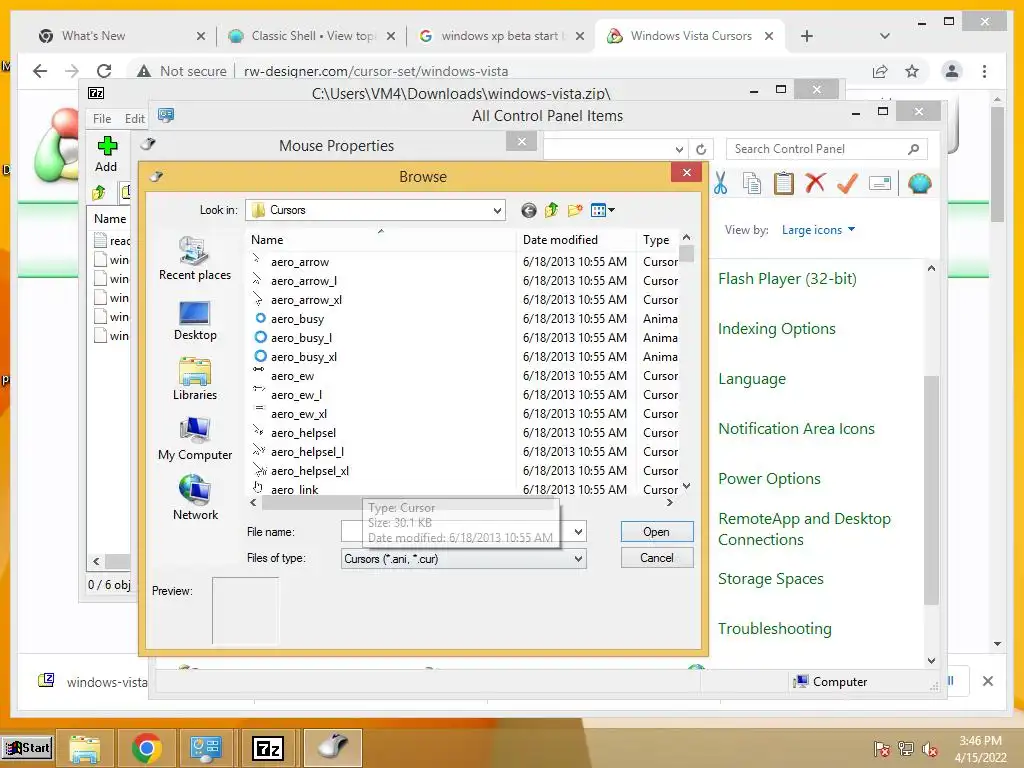Open Chrome tab search chevron
Image resolution: width=1024 pixels, height=768 pixels.
coord(885,36)
